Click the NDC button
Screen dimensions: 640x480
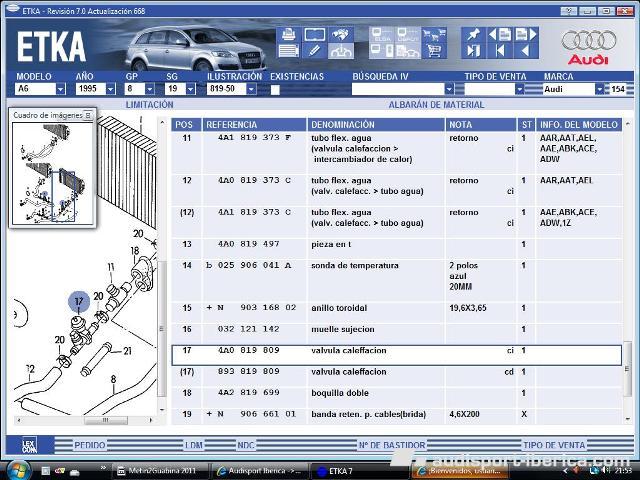(246, 445)
